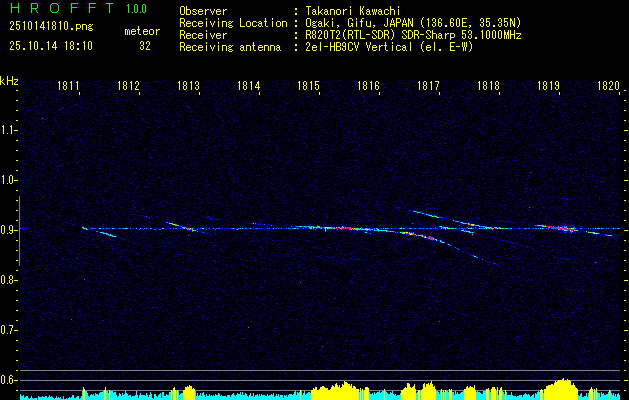Click the 1818 time marker
This screenshot has width=629, height=400.
[x=489, y=85]
